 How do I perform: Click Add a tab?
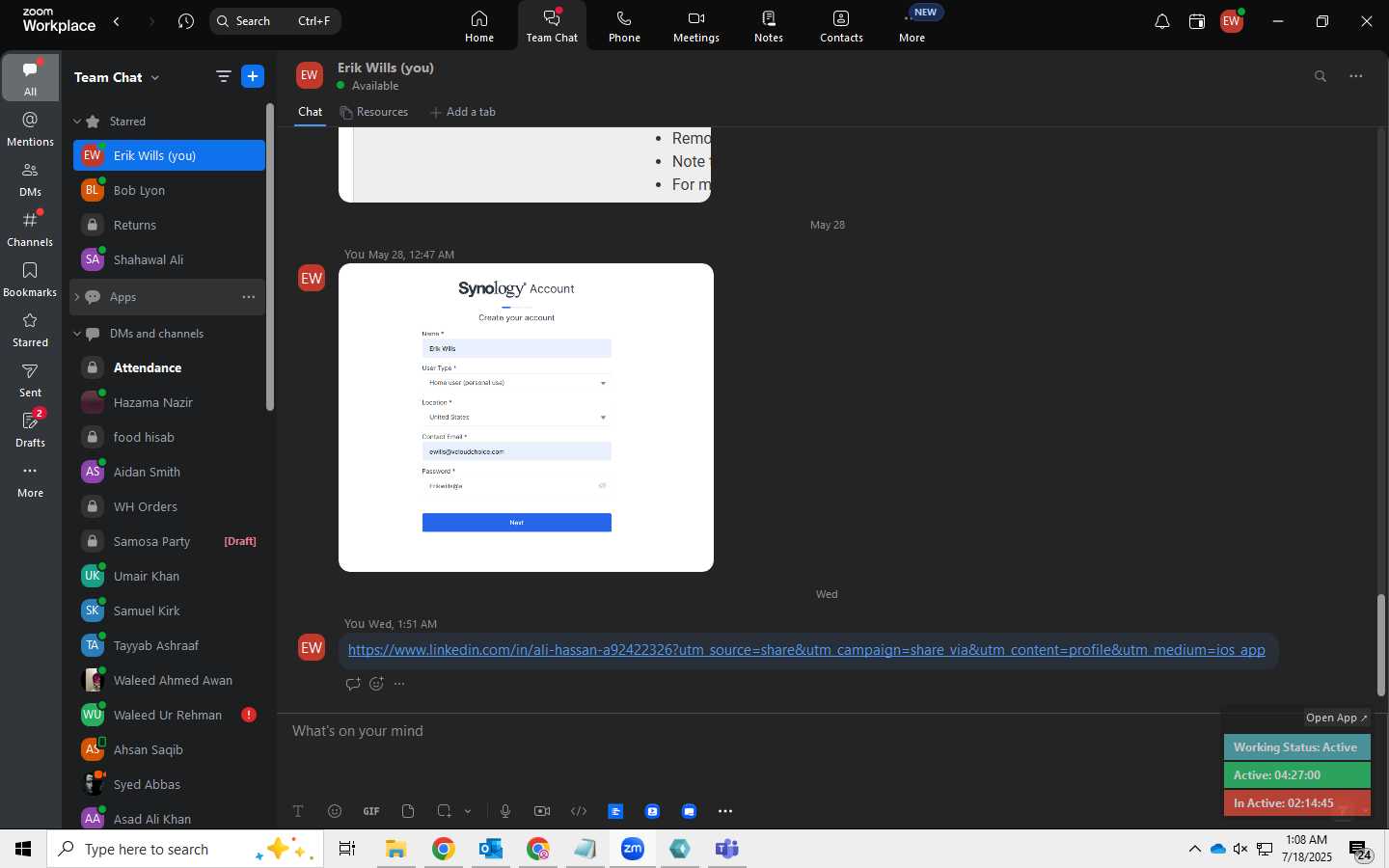point(463,112)
